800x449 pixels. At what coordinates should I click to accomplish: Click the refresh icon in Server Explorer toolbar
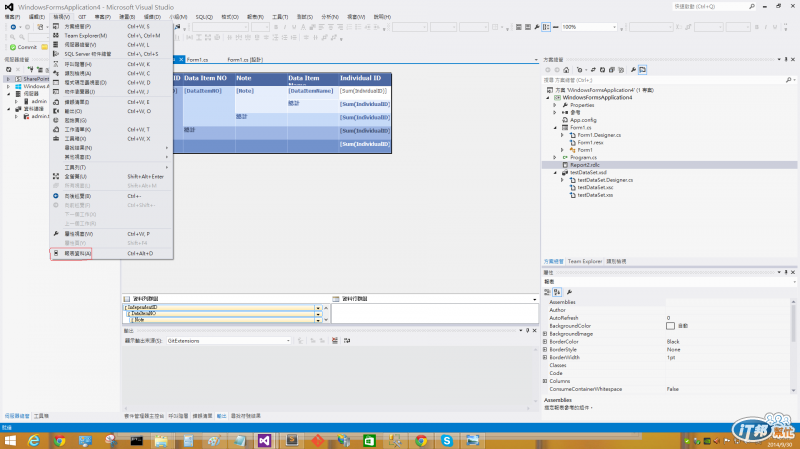[9, 69]
